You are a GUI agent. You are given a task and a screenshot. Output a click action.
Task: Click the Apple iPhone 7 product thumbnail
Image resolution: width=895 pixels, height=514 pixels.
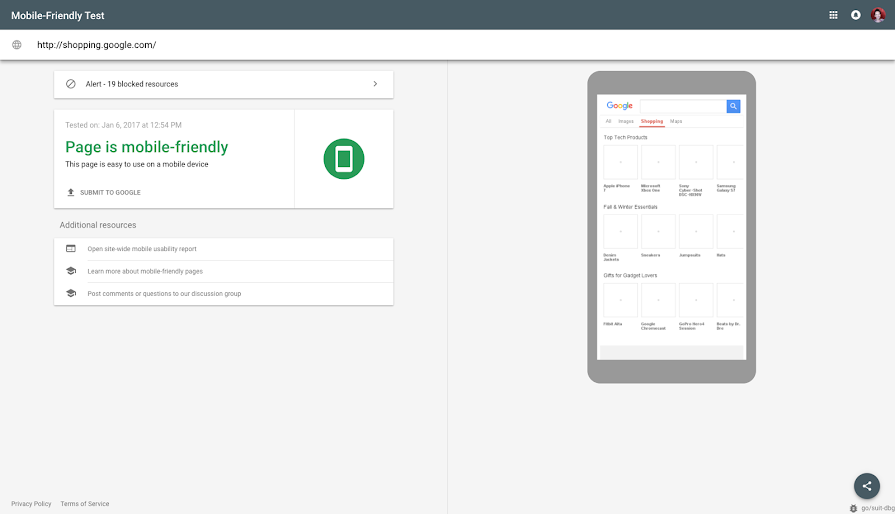620,162
